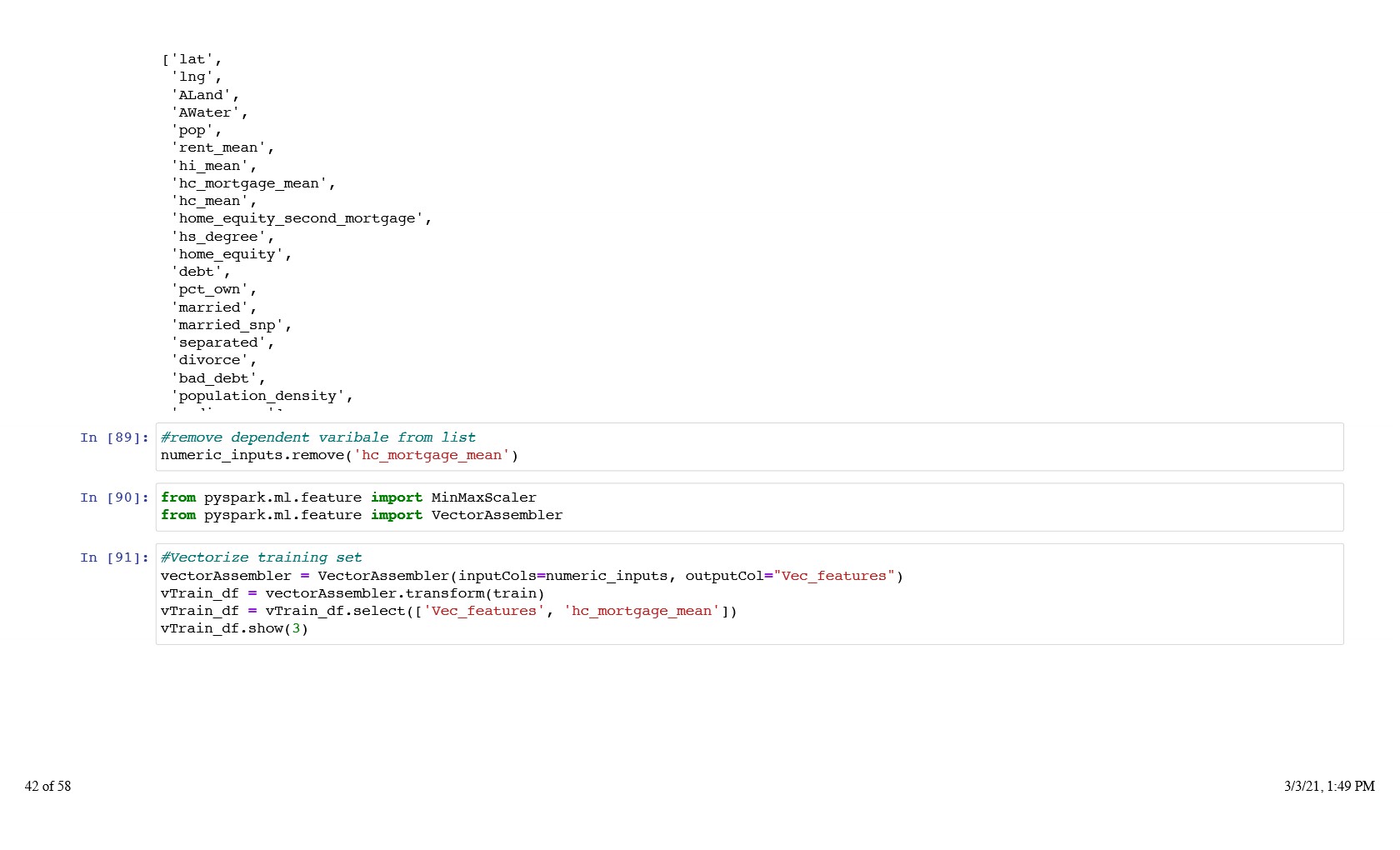Click 'home_equity_second_mortgage' in output list
The image size is (1400, 850).
(297, 218)
